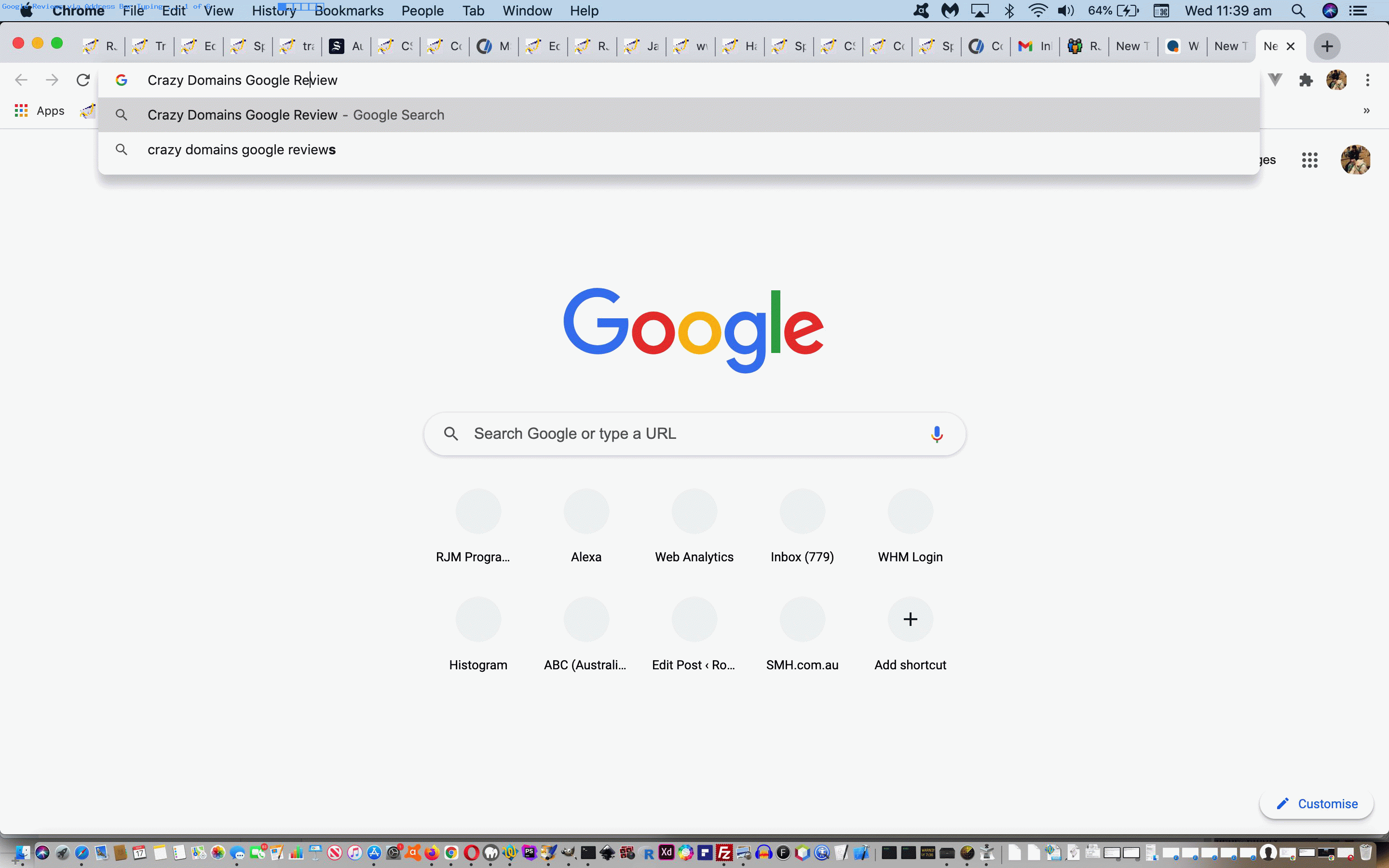Switch to the Gmail Inbox tab
1389x868 pixels.
point(1035,46)
